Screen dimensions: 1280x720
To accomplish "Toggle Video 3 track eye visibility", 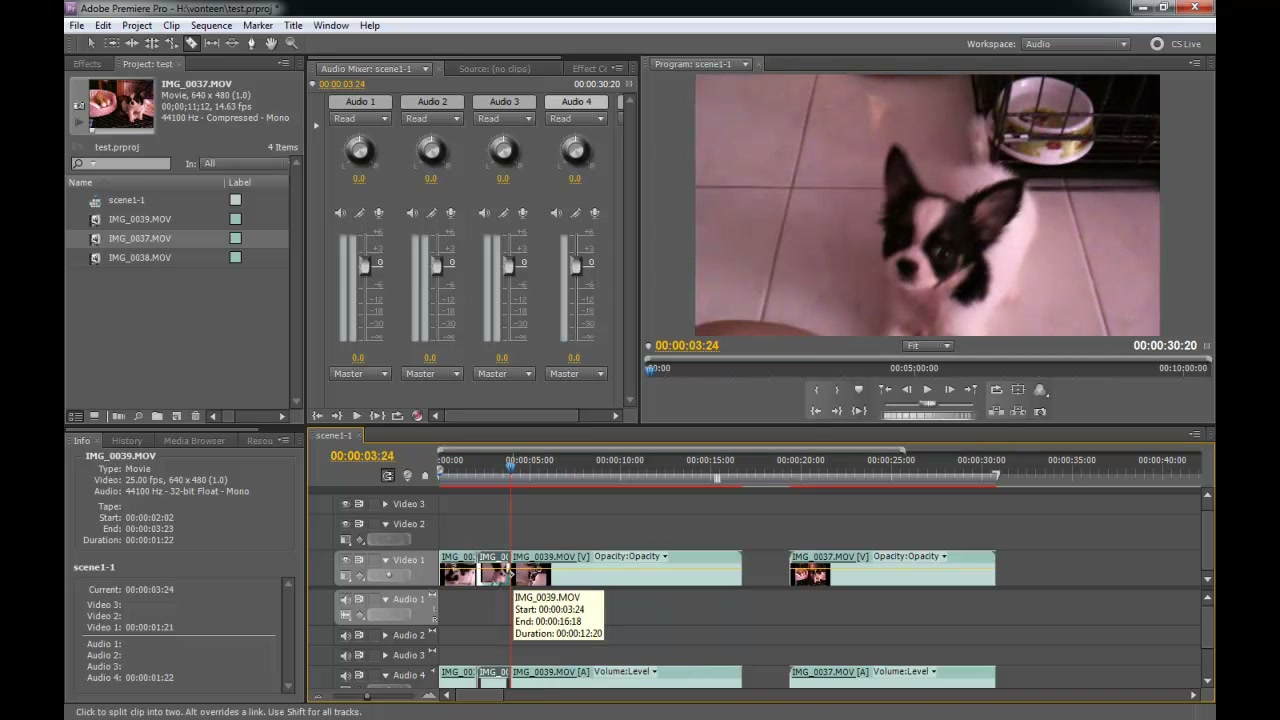I will 345,504.
